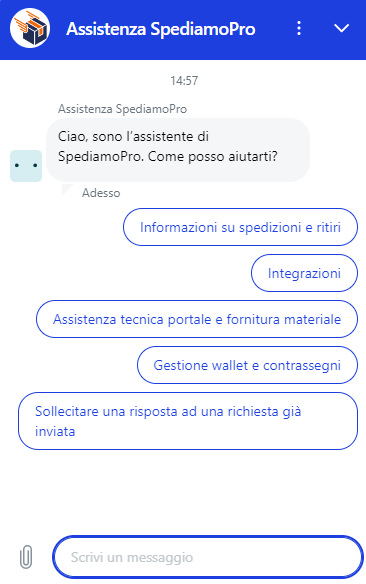Click the Adesso time label
366x584 pixels.
coord(101,193)
